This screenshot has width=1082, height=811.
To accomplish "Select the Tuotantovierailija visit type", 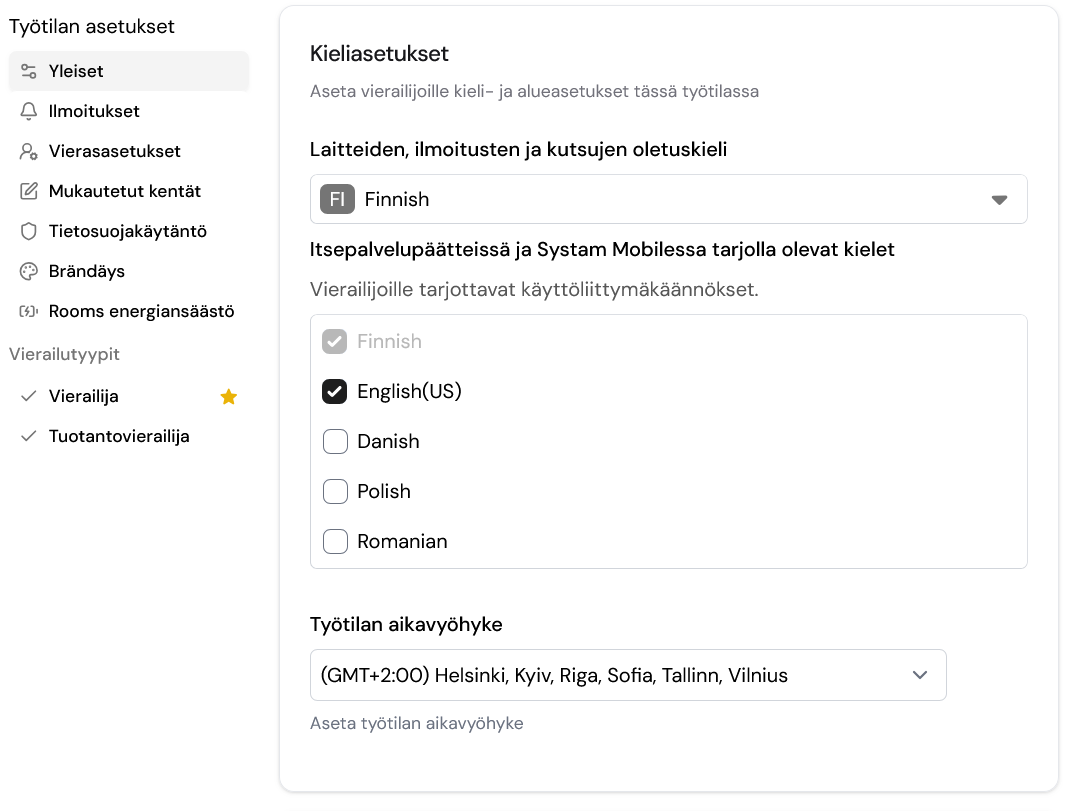I will tap(118, 436).
